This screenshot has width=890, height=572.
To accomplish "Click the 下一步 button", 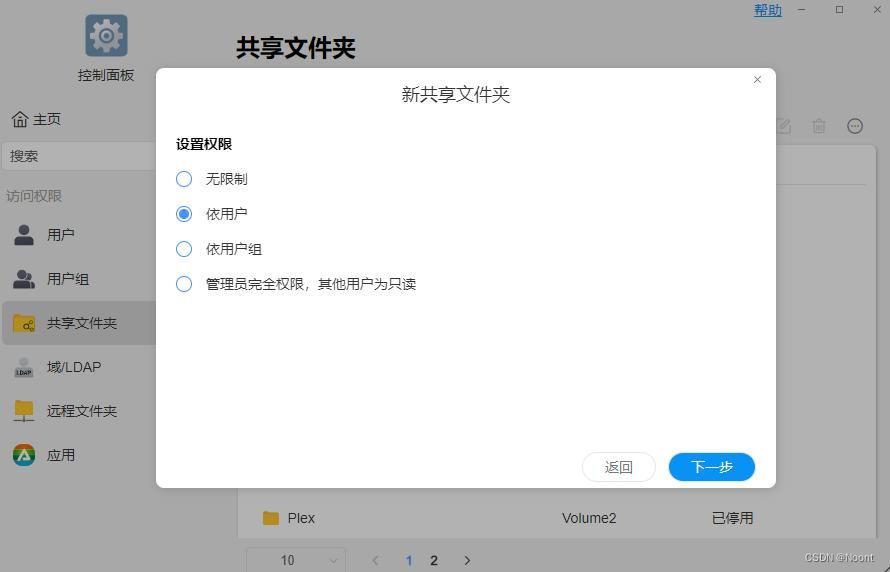I will [711, 467].
